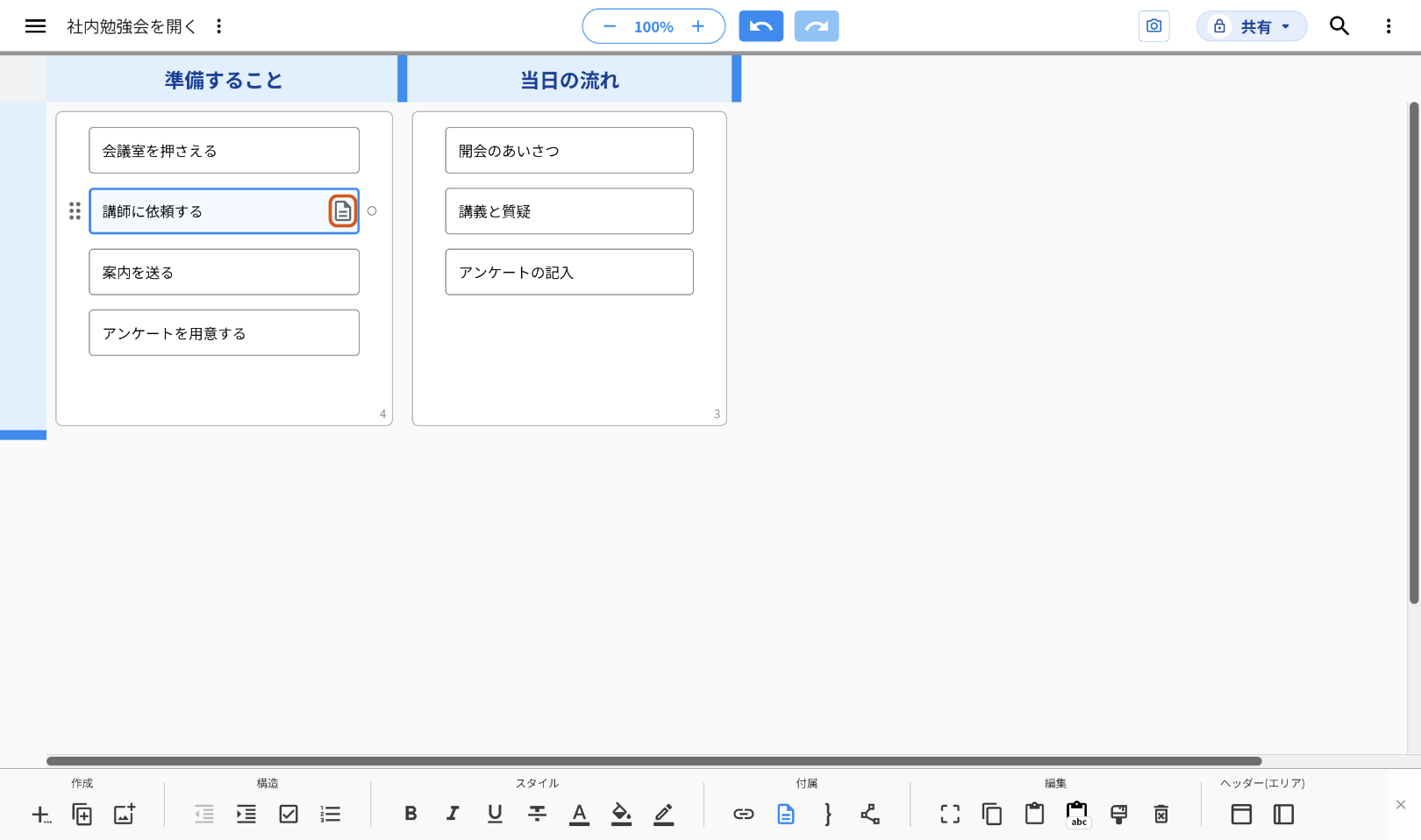This screenshot has height=840, width=1421.
Task: Toggle underline text style
Action: [x=495, y=814]
